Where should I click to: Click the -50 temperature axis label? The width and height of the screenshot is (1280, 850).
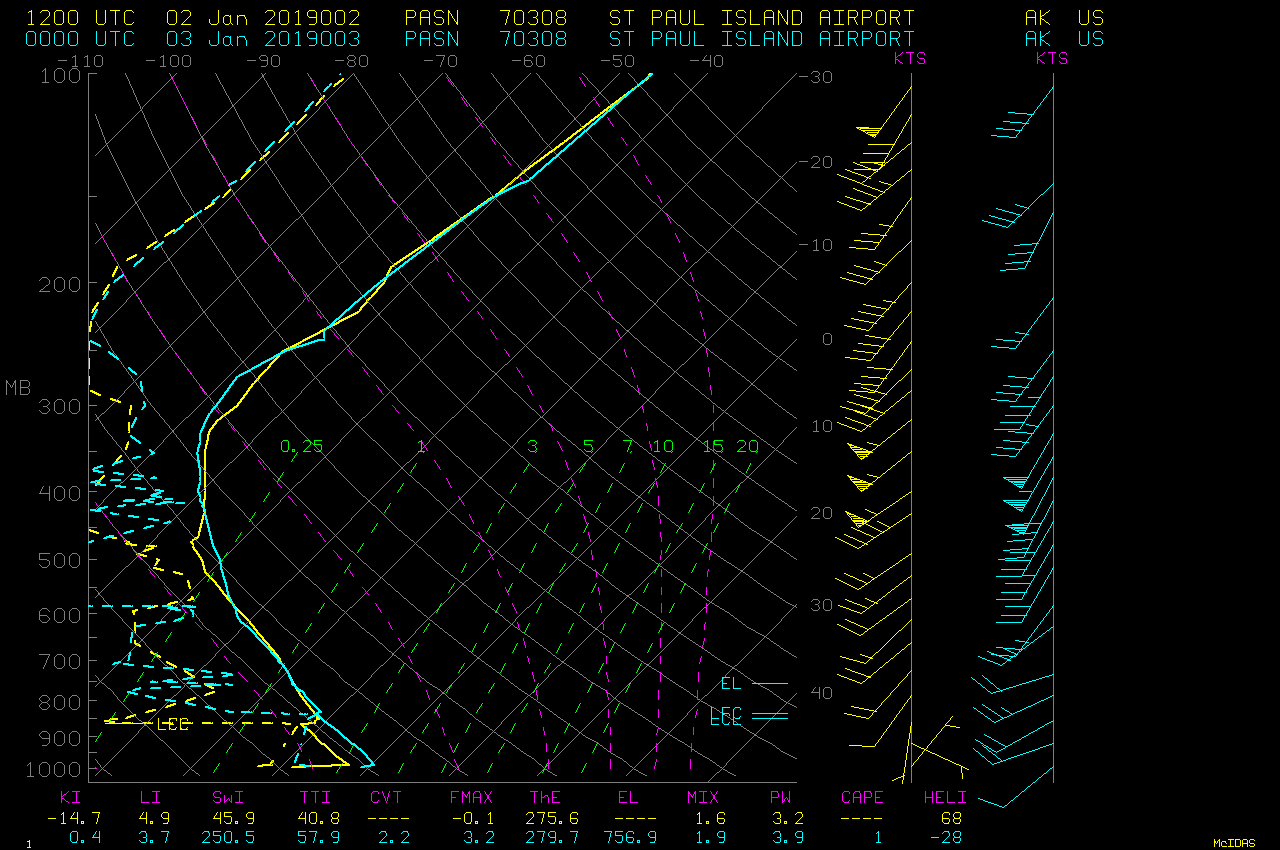coord(618,61)
